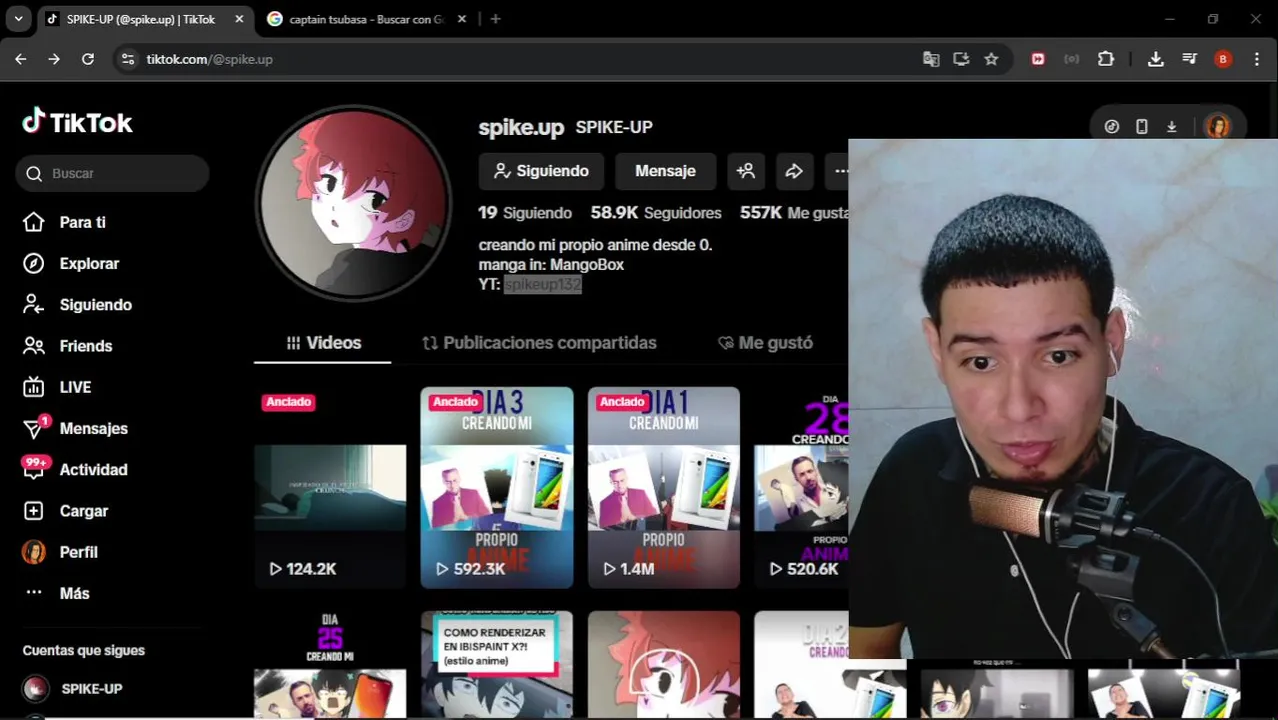Close the captain tsubasa tab
Image resolution: width=1278 pixels, height=720 pixels.
pos(464,19)
